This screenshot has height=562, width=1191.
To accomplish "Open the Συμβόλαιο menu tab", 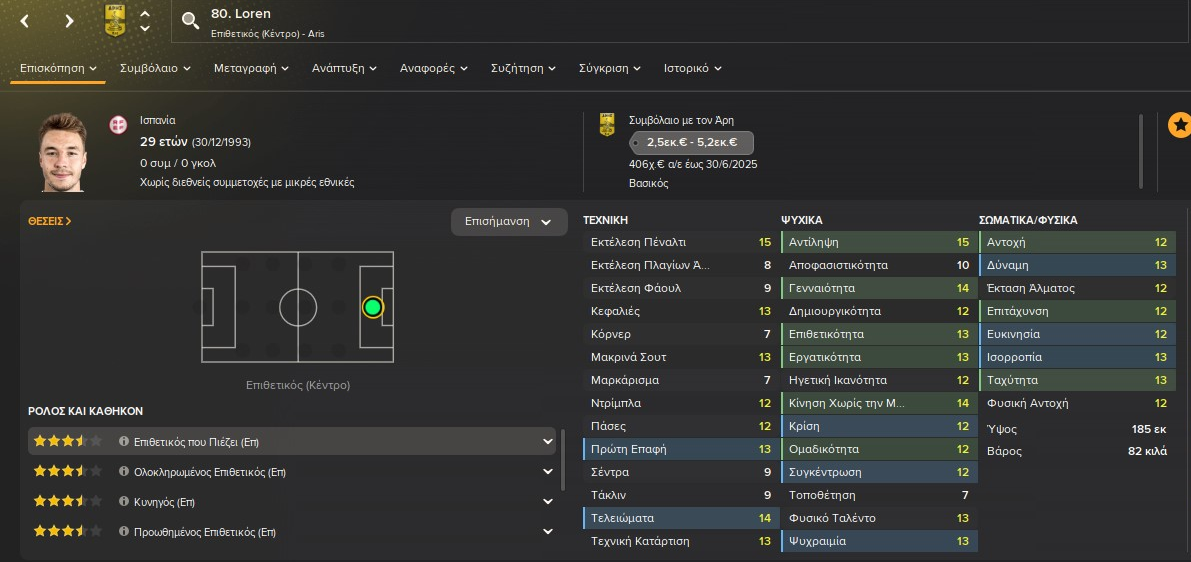I will pyautogui.click(x=155, y=68).
